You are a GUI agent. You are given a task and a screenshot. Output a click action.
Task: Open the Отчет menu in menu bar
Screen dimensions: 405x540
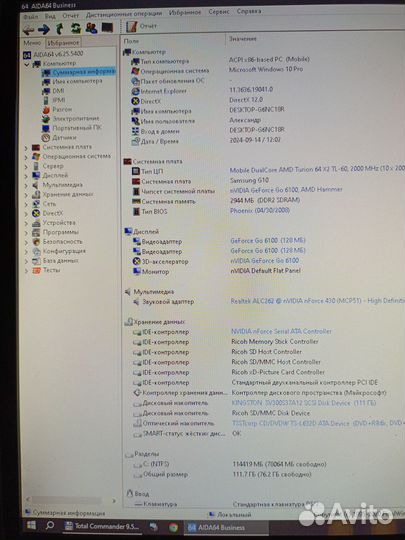point(71,15)
